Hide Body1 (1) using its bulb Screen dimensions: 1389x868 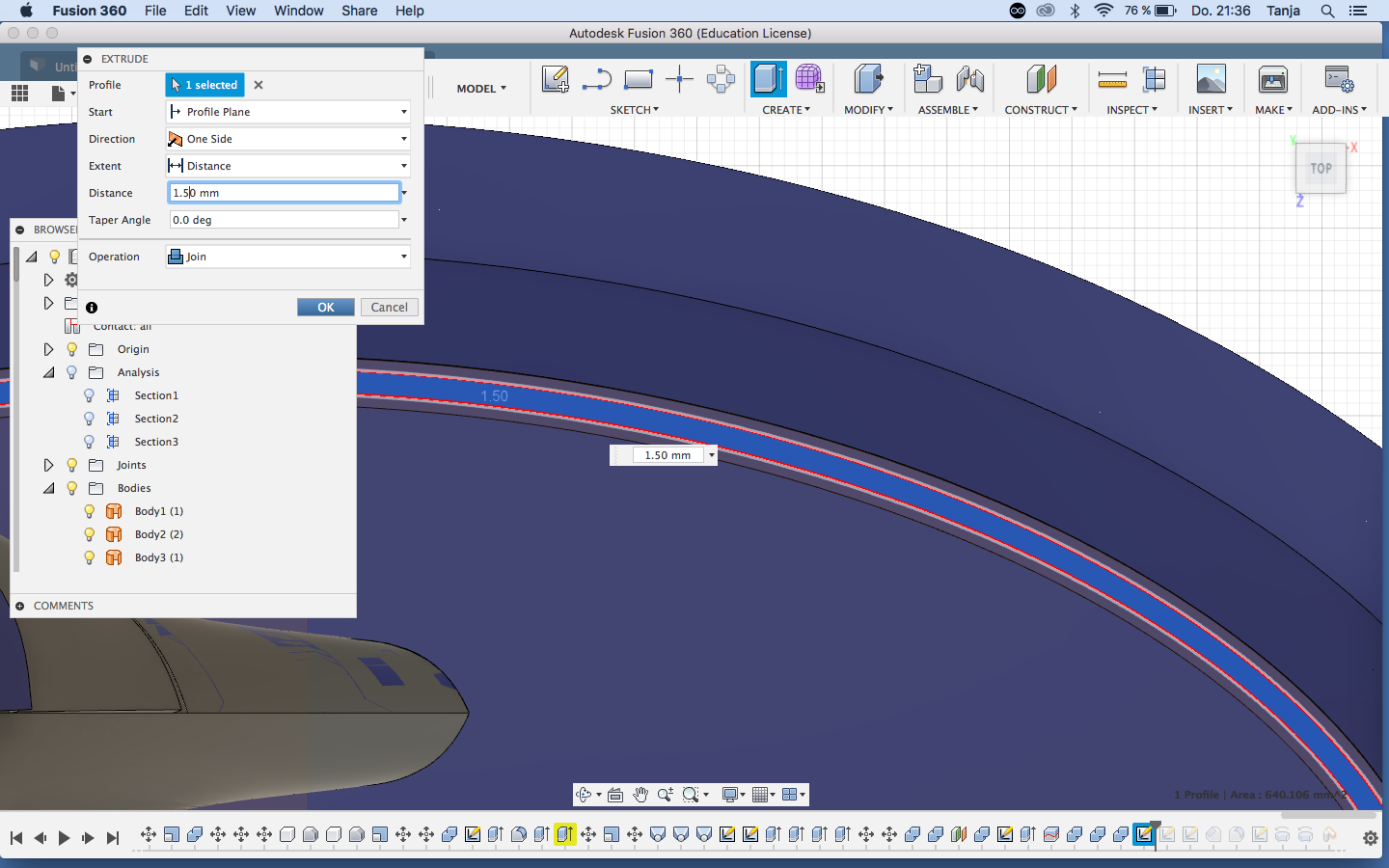pyautogui.click(x=89, y=511)
